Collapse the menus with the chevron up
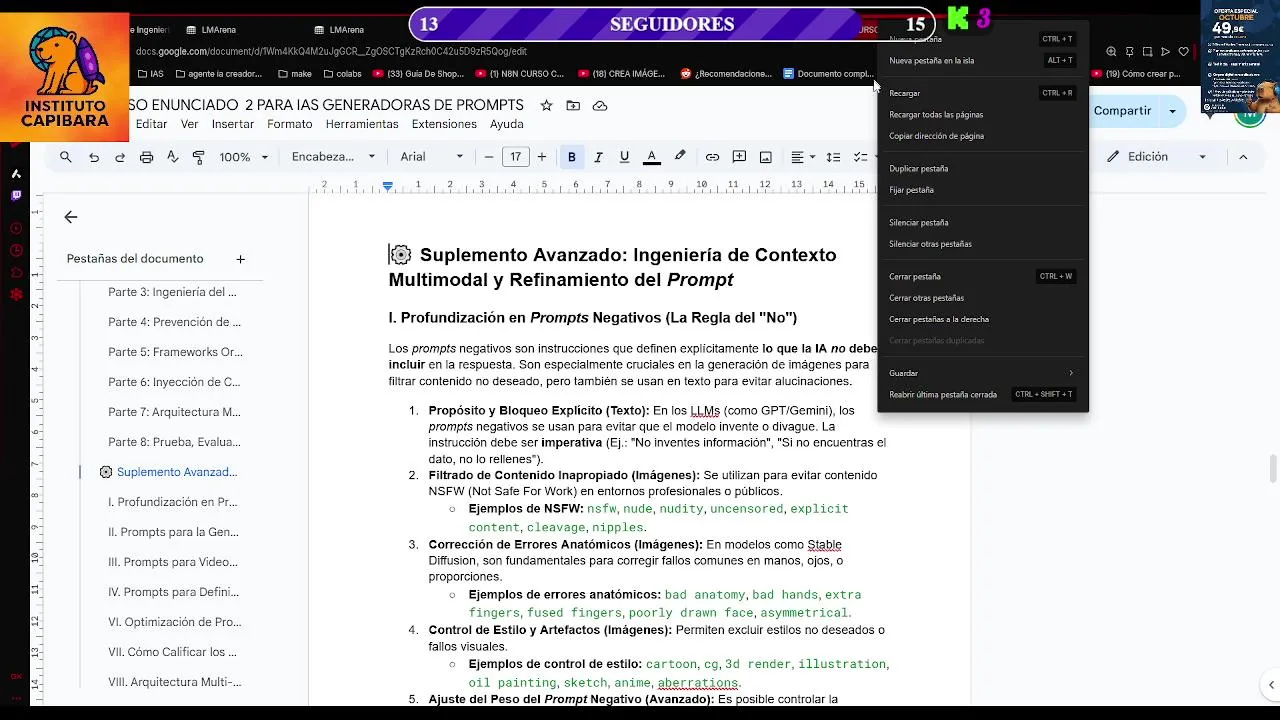Viewport: 1280px width, 720px height. 1243,157
